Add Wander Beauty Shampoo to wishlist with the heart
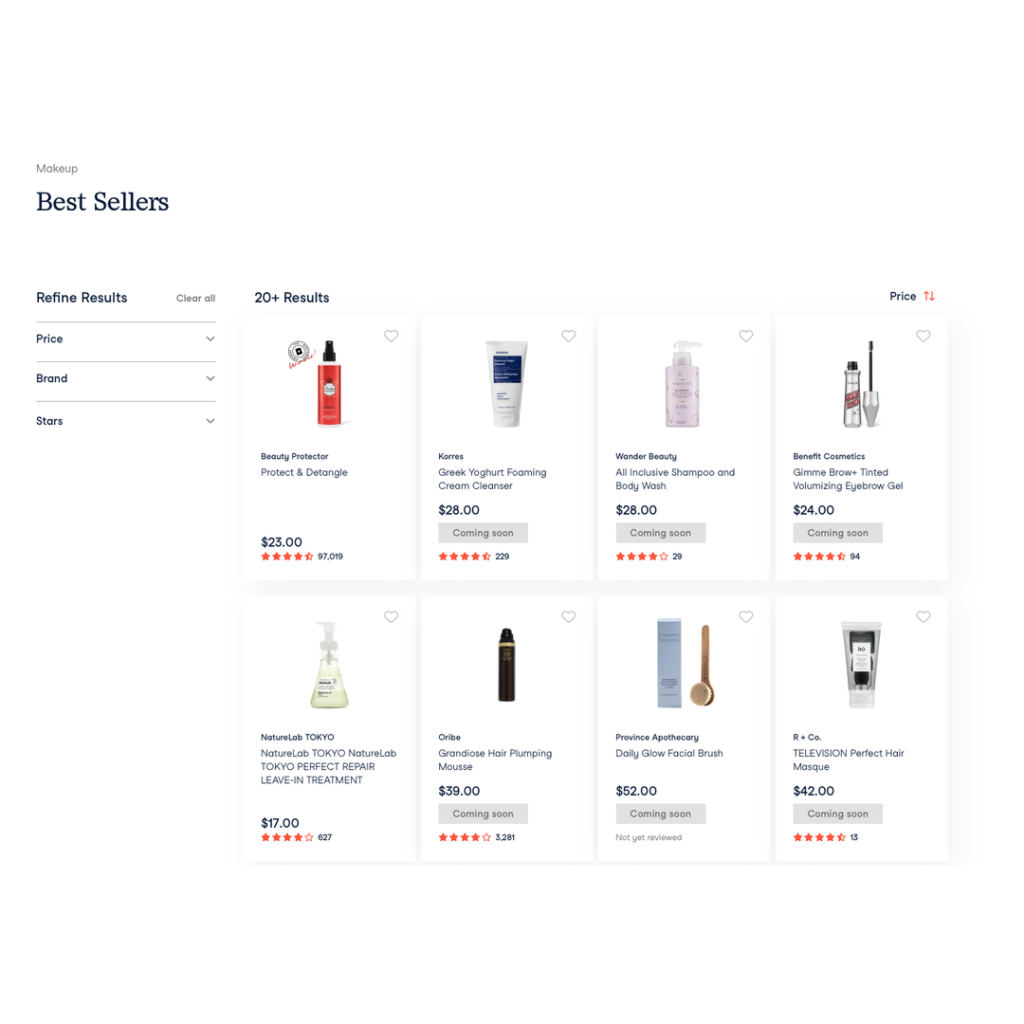The height and width of the screenshot is (1024, 1024). point(746,336)
